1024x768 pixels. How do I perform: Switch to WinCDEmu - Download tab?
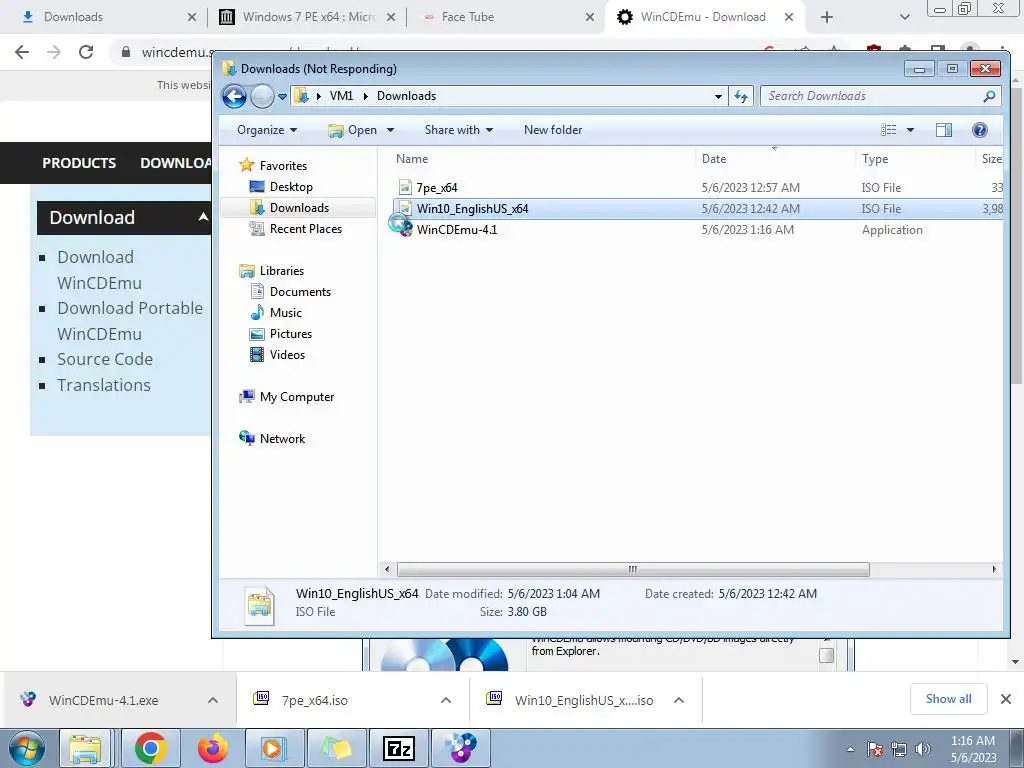pyautogui.click(x=705, y=17)
